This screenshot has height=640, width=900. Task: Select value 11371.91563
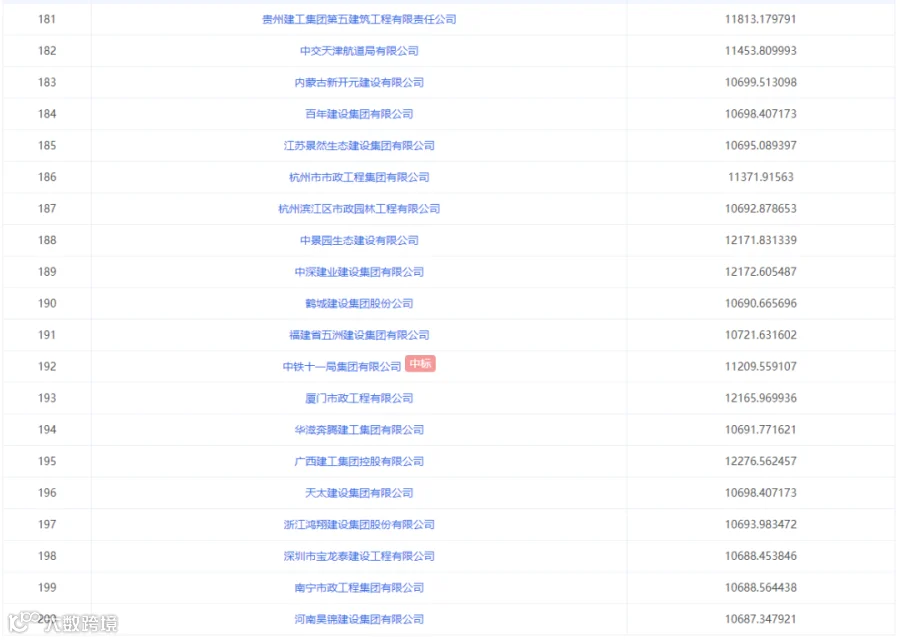click(761, 177)
